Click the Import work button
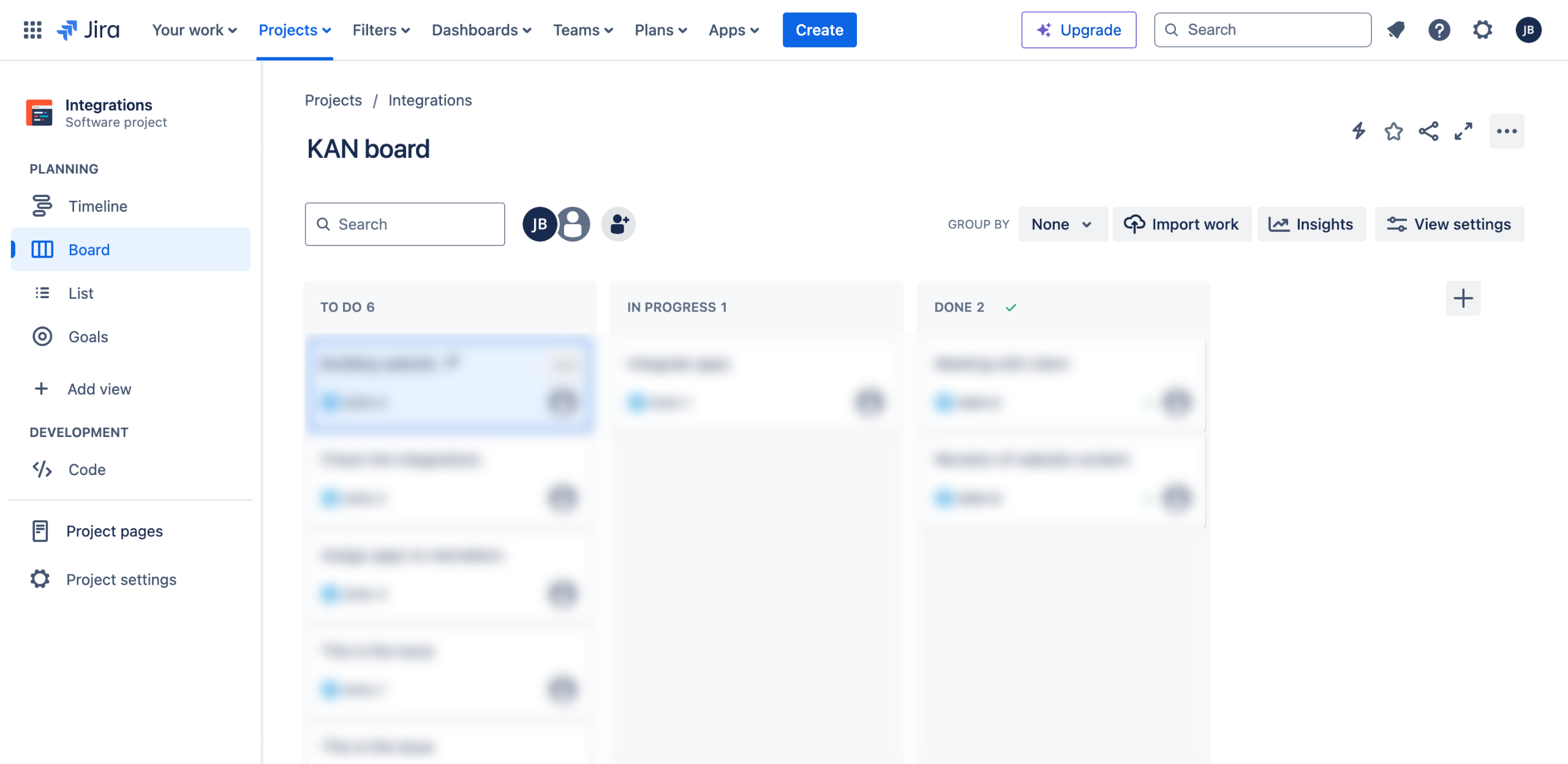Screen dimensions: 1568x764 pyautogui.click(x=1182, y=224)
